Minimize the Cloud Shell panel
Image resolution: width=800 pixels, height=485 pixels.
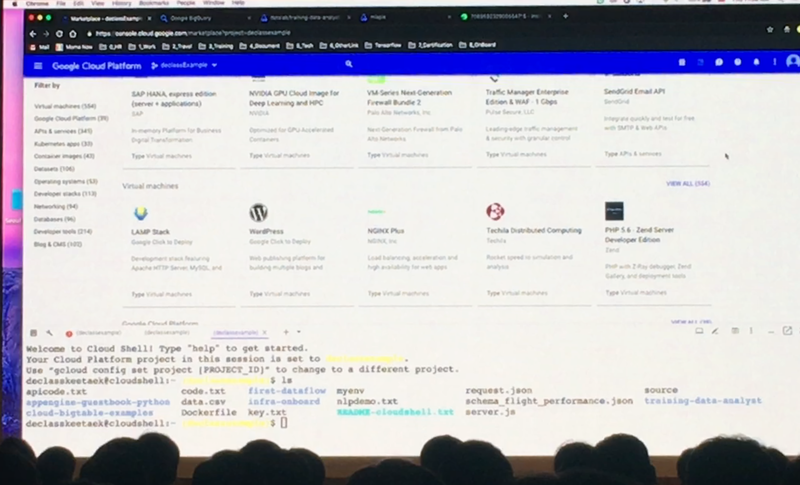tap(770, 331)
